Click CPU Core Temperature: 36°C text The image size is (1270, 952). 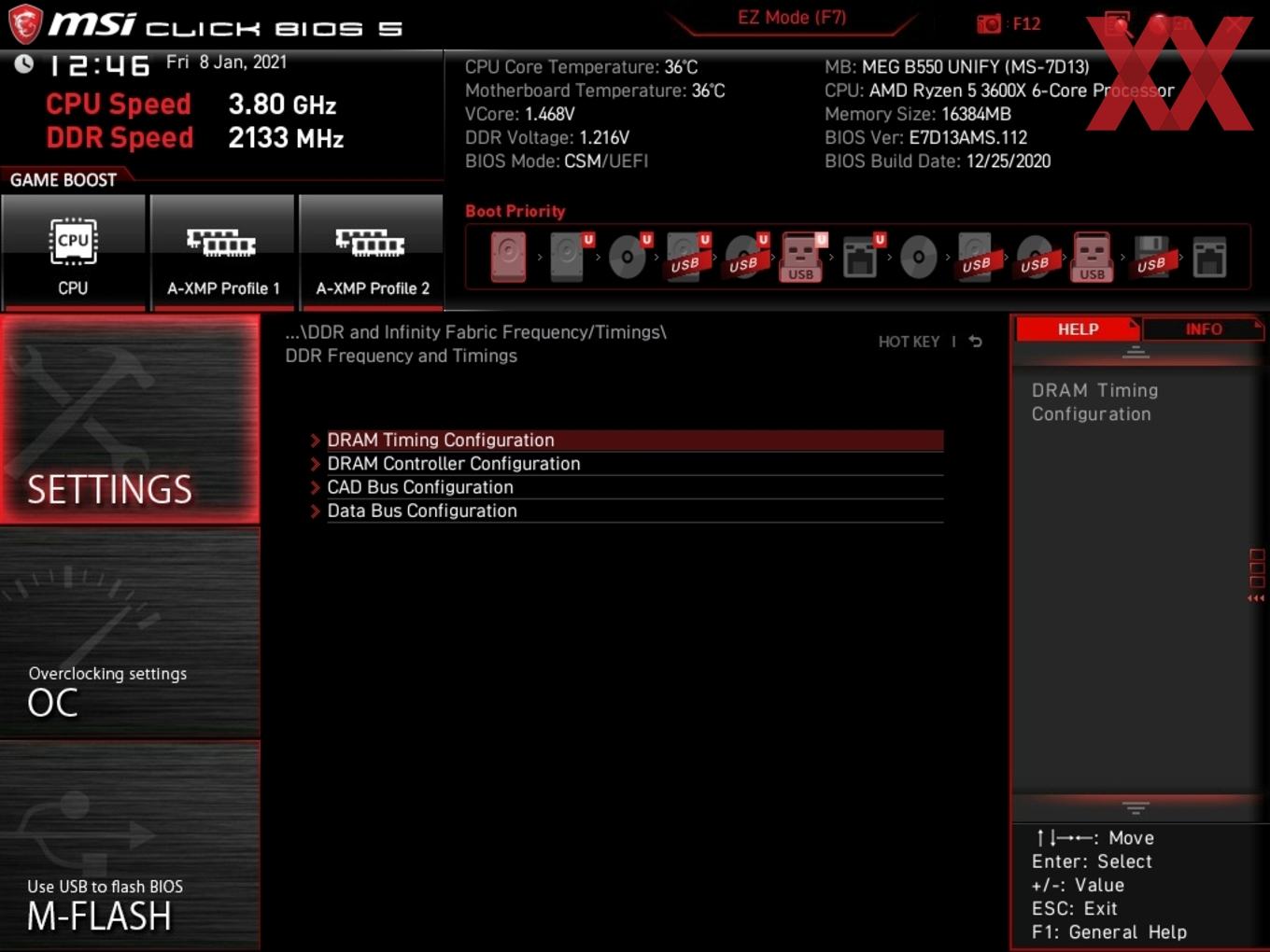pyautogui.click(x=582, y=67)
